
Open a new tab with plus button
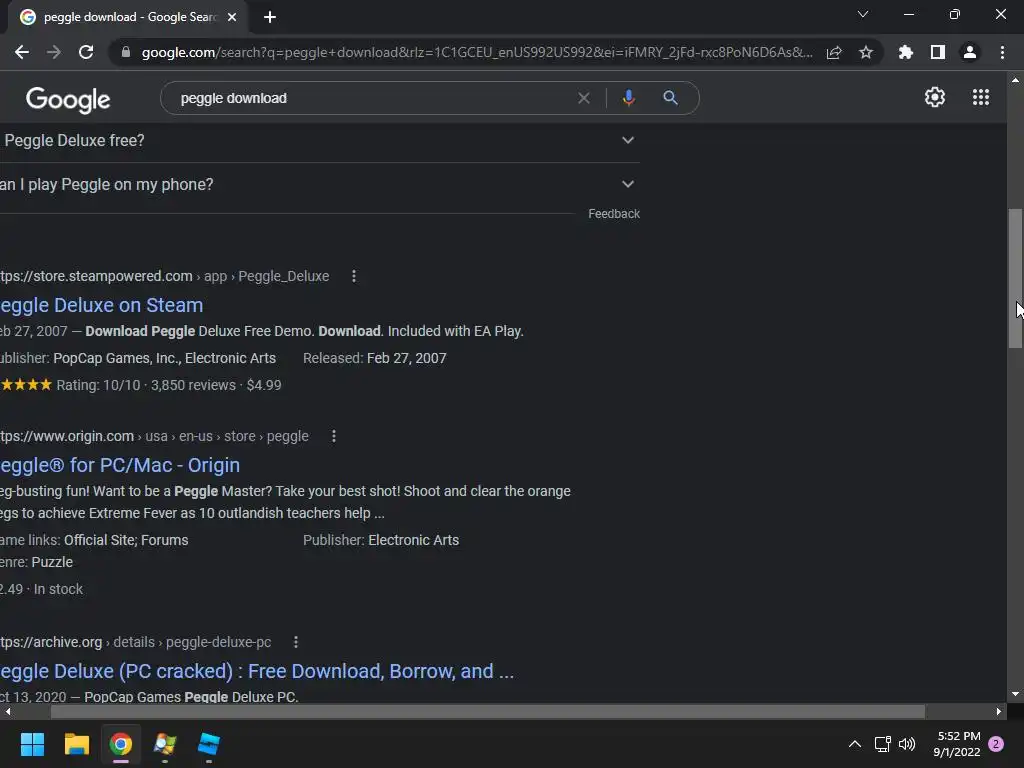270,17
